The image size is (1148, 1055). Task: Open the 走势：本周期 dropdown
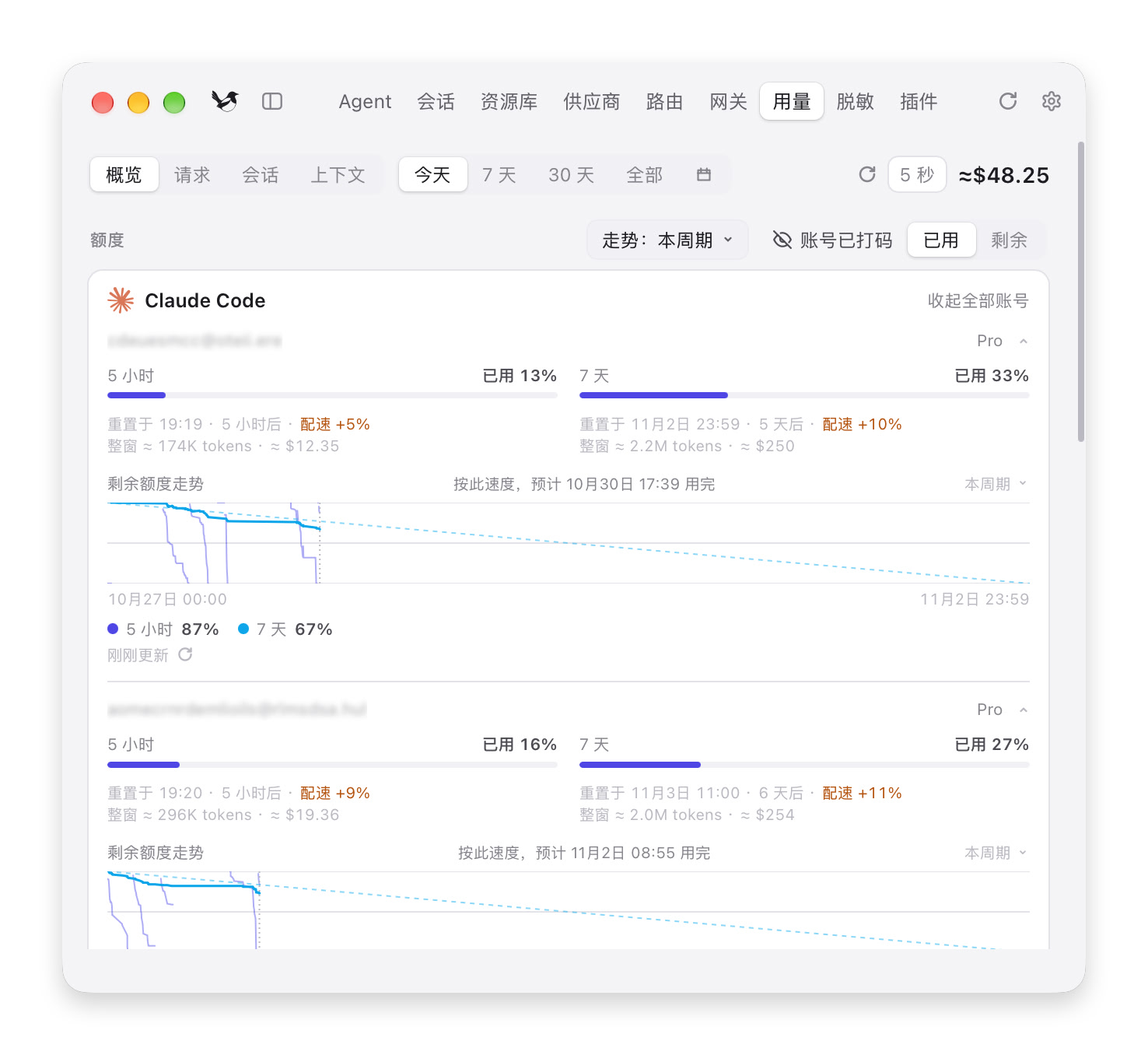667,240
